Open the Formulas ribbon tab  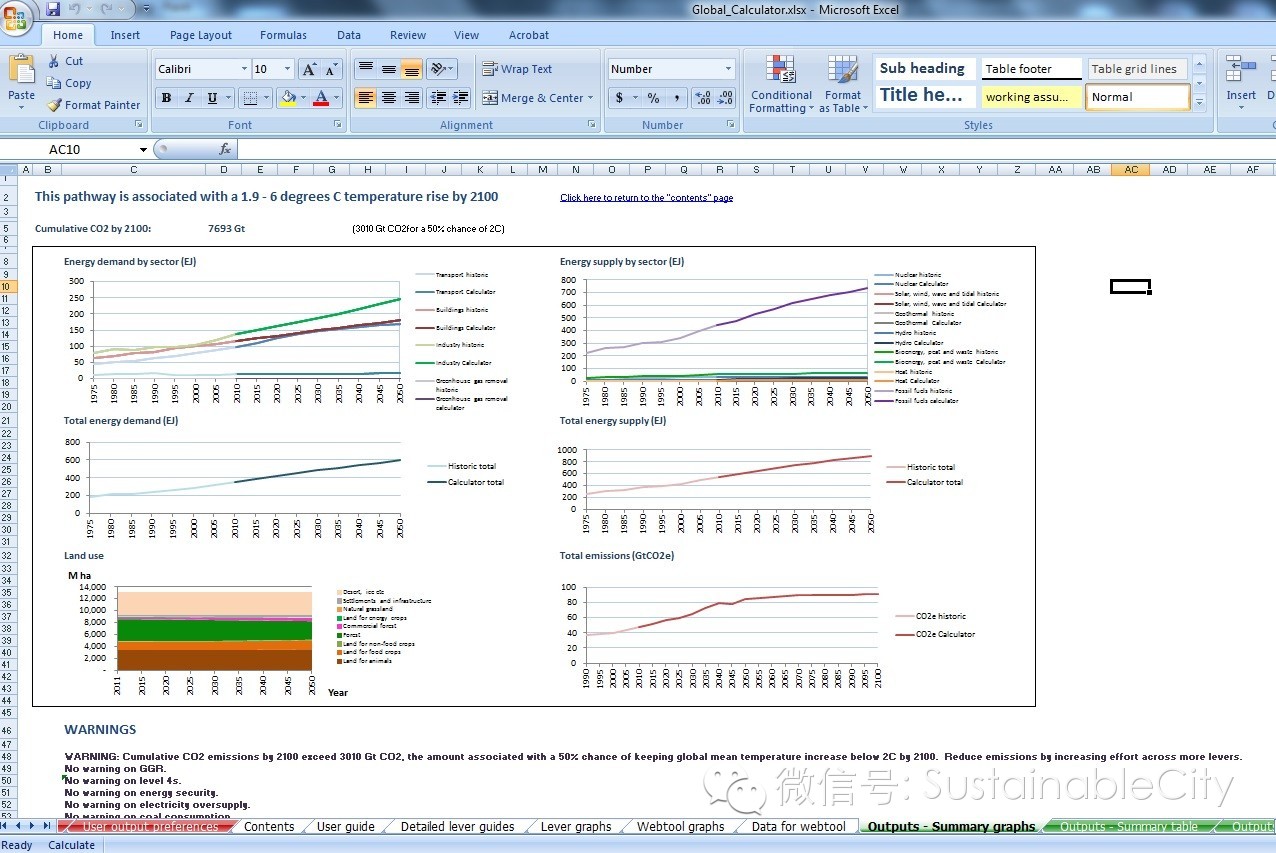[x=284, y=35]
